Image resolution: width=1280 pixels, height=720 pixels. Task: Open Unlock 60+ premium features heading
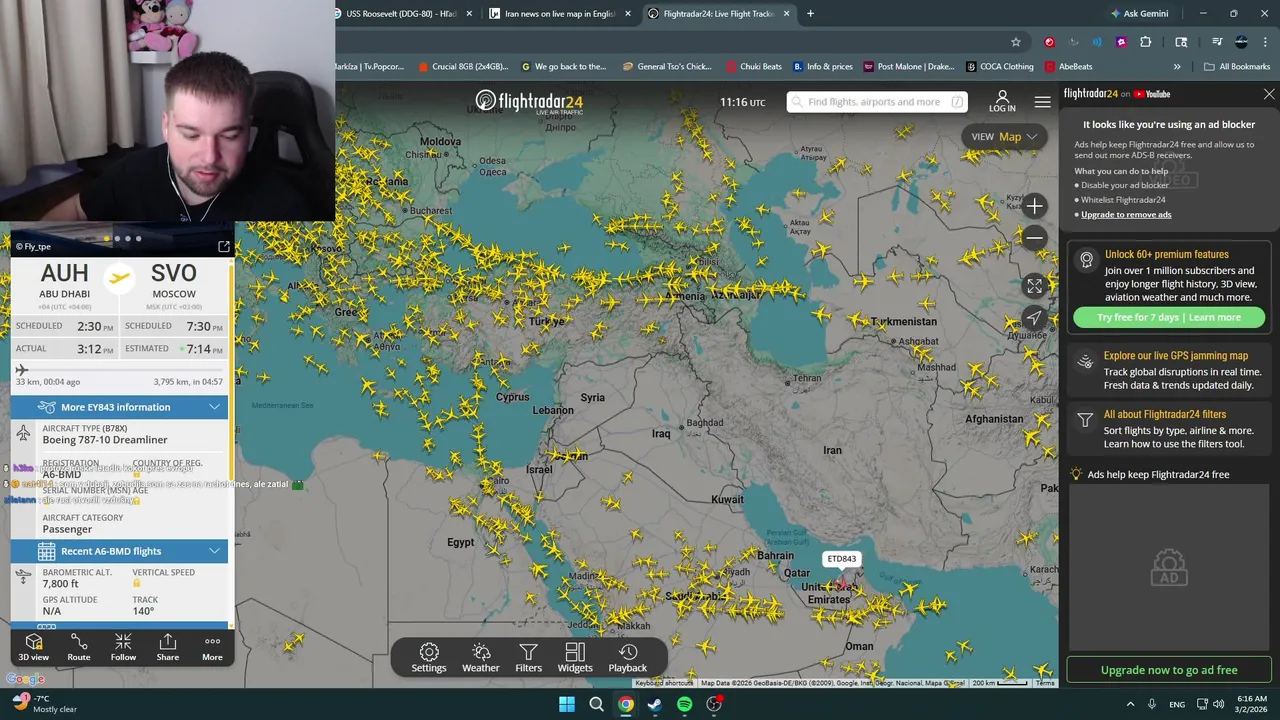(1167, 254)
